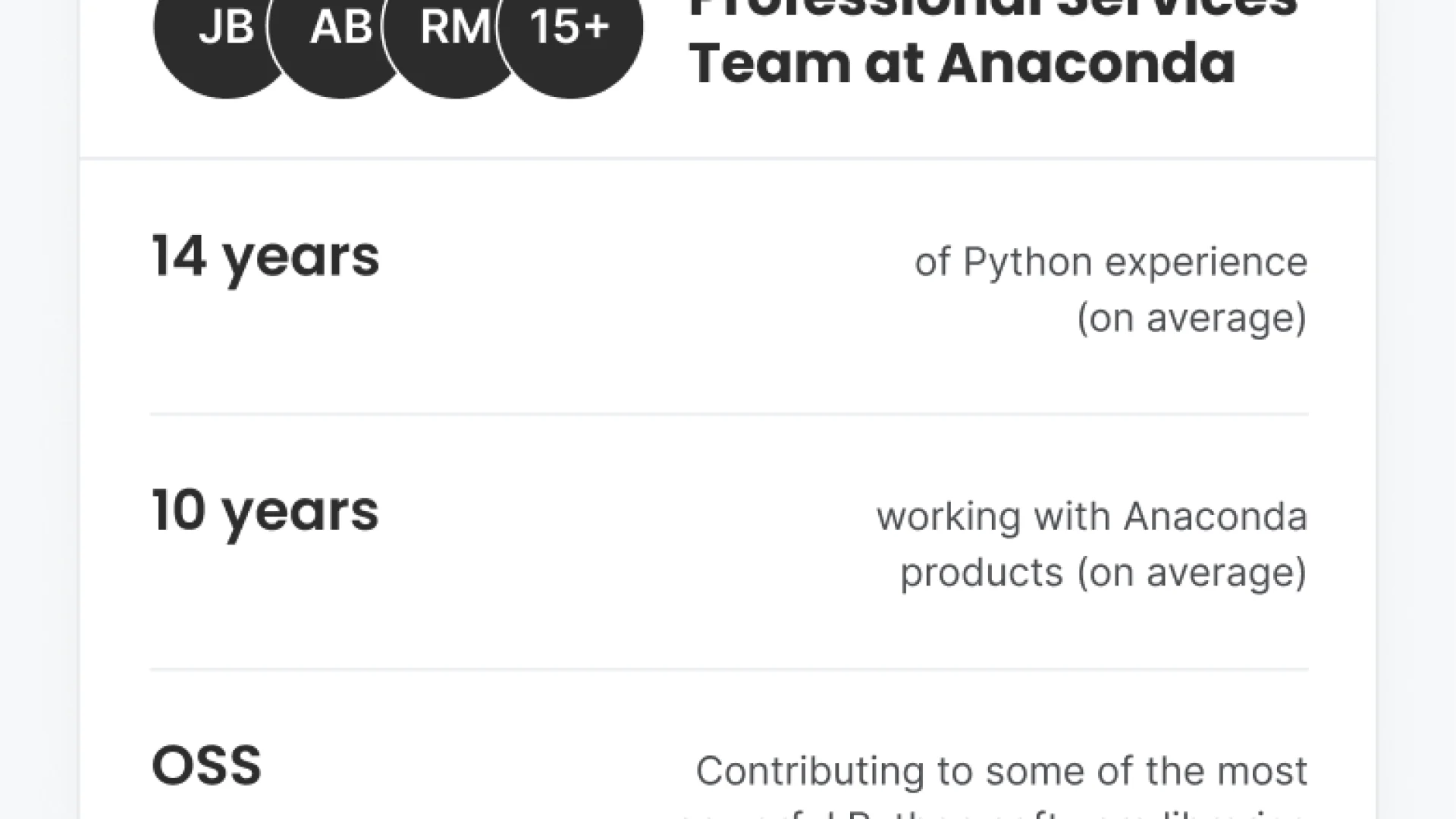This screenshot has height=819, width=1456.
Task: Click the partially visible 'Professional Services' title
Action: (993, 9)
